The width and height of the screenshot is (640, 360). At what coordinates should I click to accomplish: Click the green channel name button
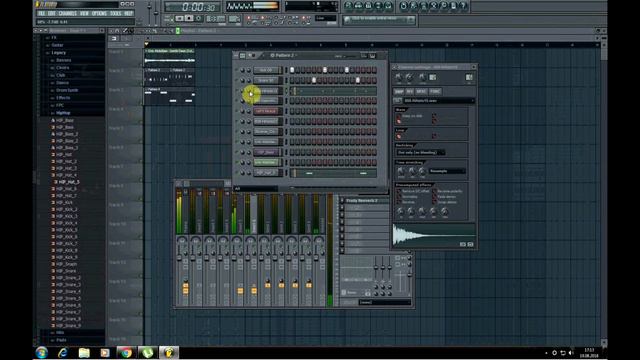[267, 162]
